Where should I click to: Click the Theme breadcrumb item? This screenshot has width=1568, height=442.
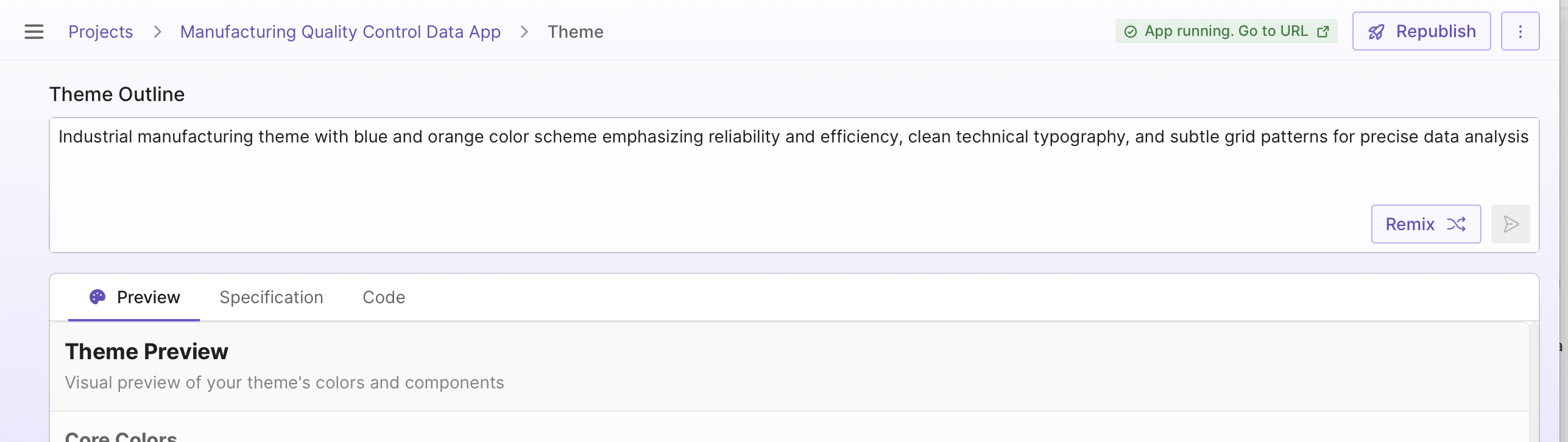tap(576, 32)
